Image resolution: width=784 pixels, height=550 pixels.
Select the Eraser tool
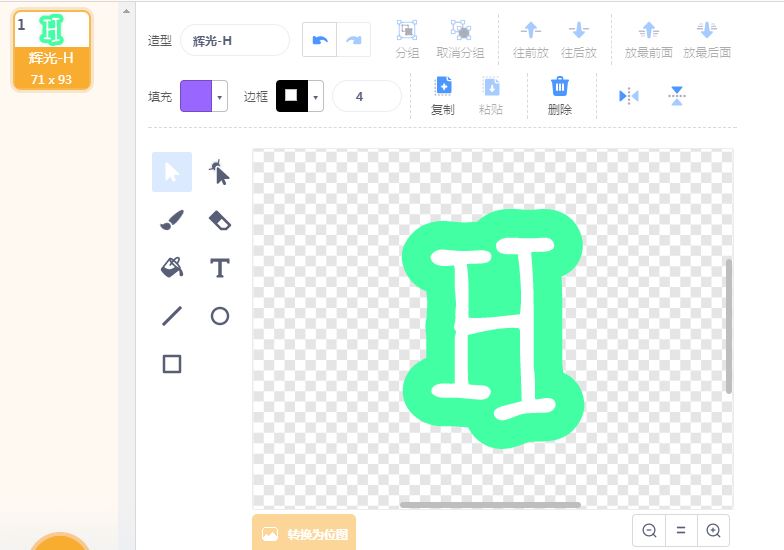point(220,220)
